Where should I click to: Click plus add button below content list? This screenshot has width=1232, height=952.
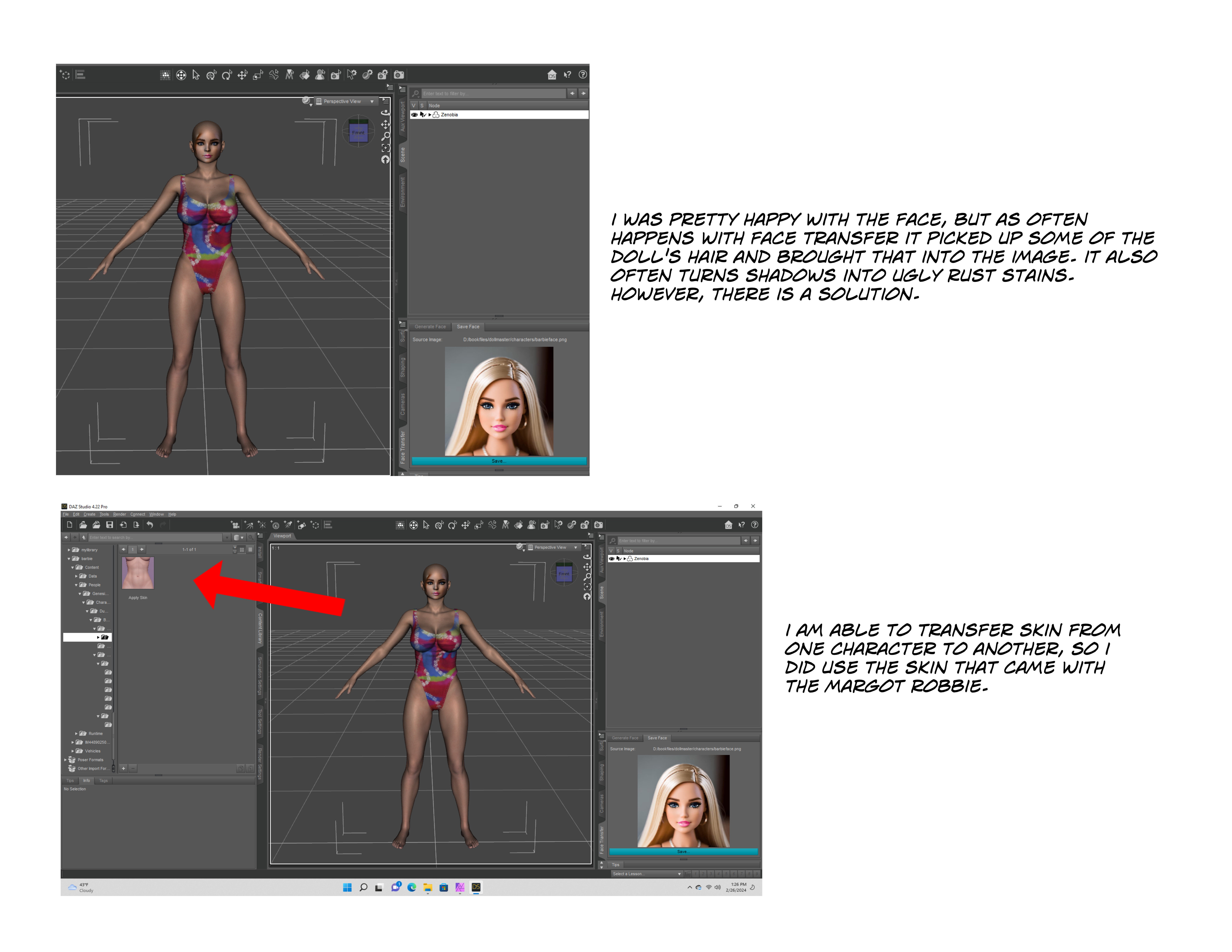click(x=124, y=769)
